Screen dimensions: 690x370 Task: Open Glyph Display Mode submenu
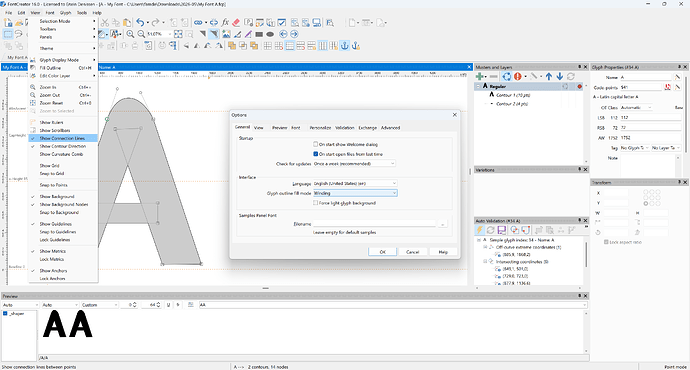62,60
